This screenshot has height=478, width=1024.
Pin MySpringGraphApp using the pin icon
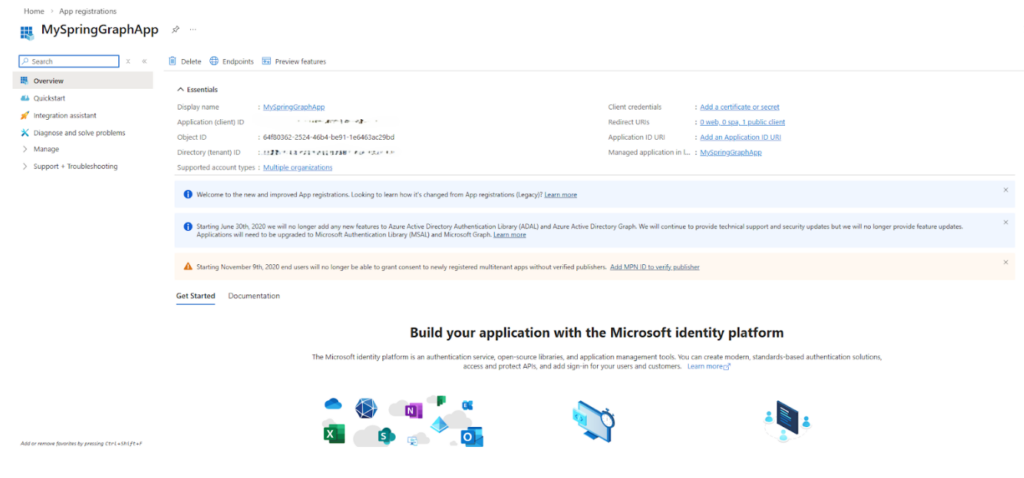point(175,29)
